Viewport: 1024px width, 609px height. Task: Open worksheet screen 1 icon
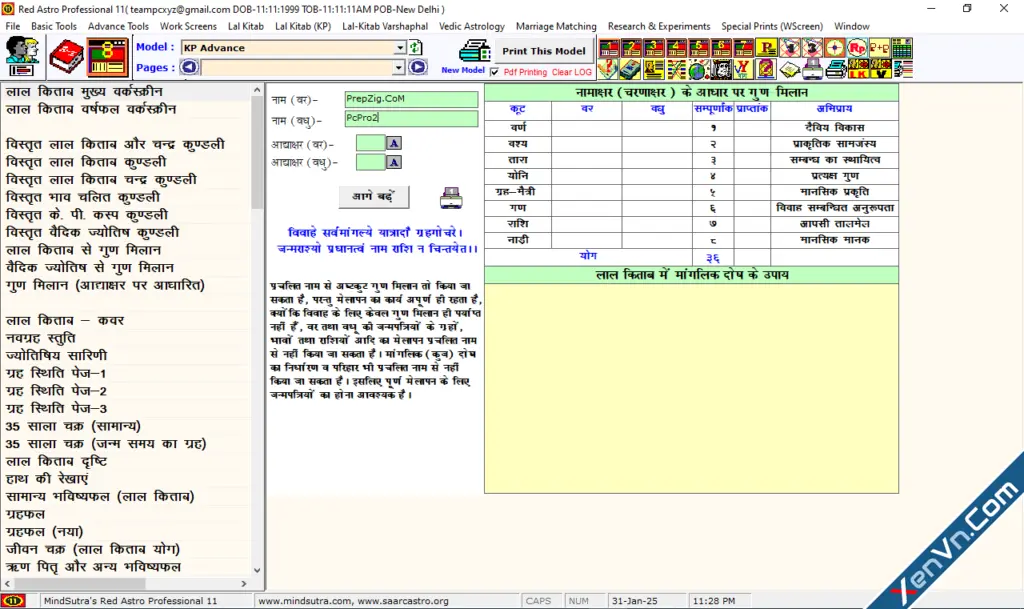609,48
